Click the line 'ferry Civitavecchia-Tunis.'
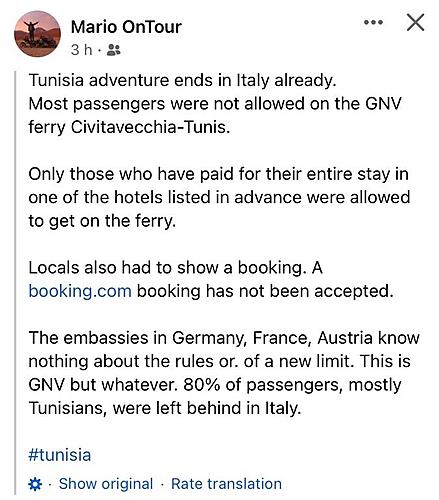This screenshot has height=500, width=439. (129, 127)
